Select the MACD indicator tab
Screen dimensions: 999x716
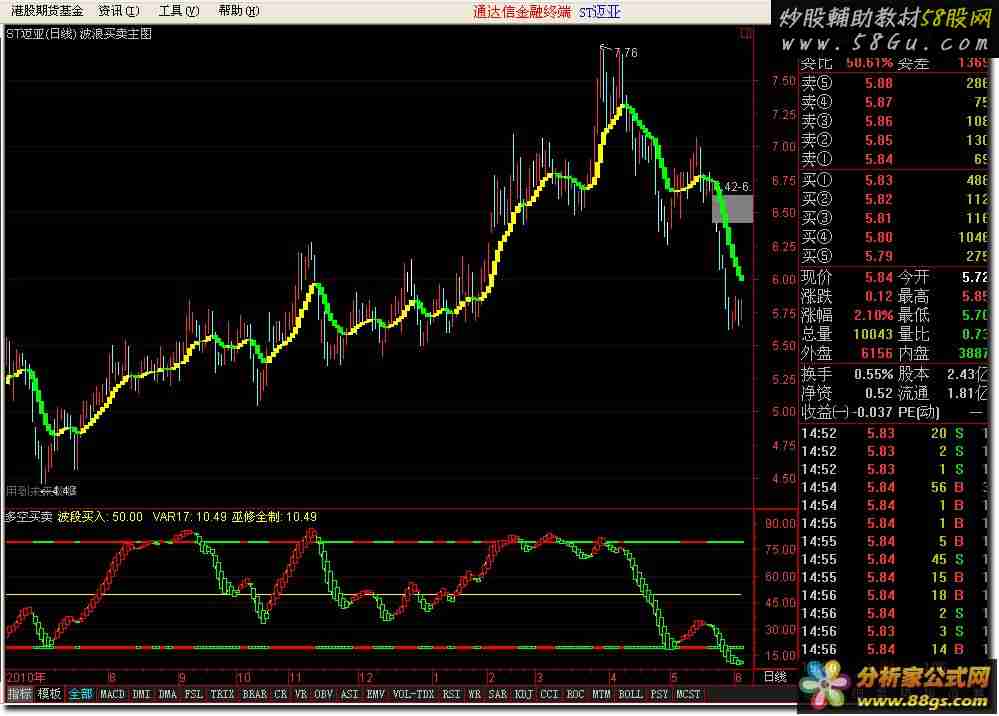click(x=112, y=694)
